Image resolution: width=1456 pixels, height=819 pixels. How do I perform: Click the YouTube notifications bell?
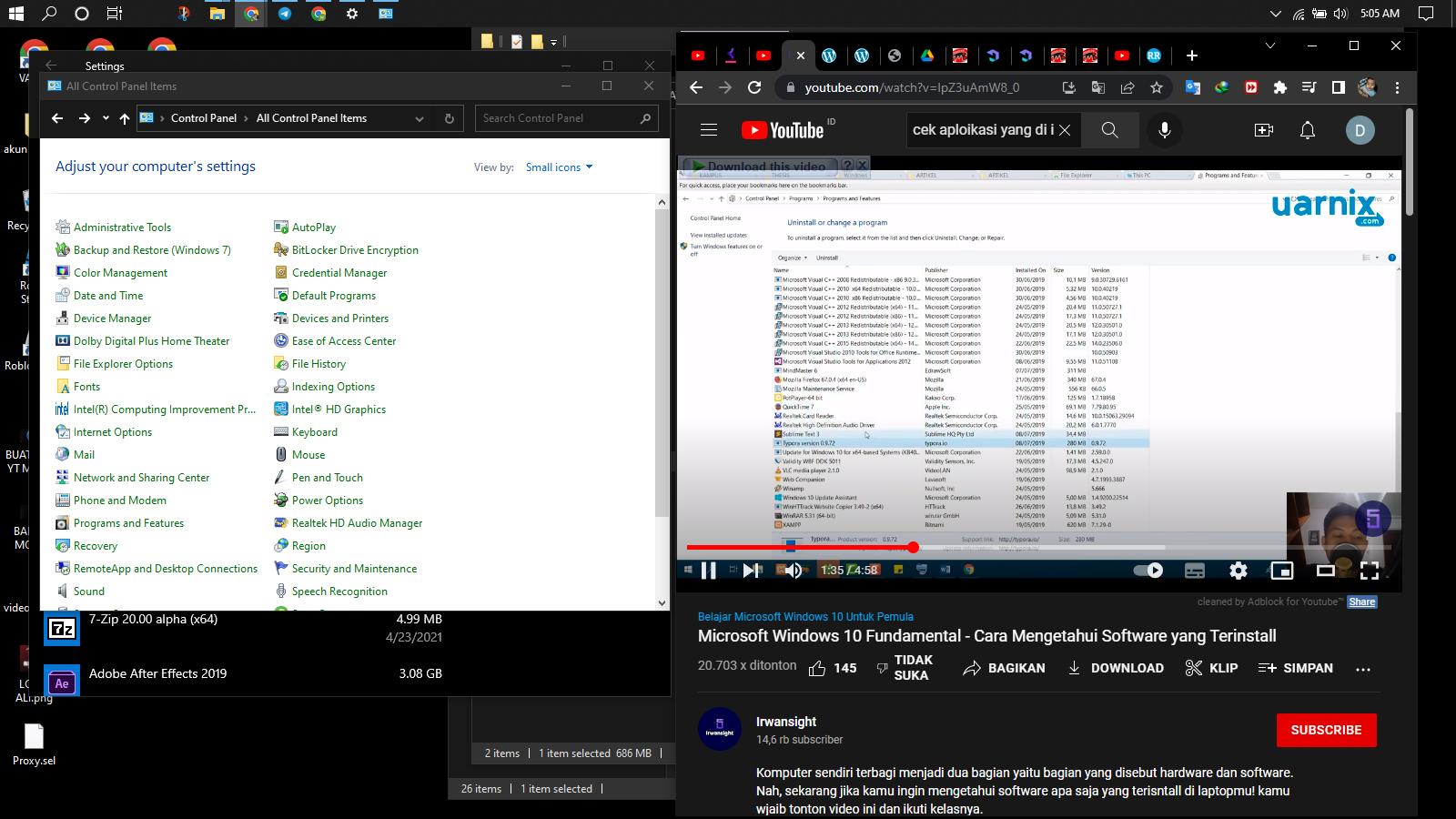point(1307,130)
